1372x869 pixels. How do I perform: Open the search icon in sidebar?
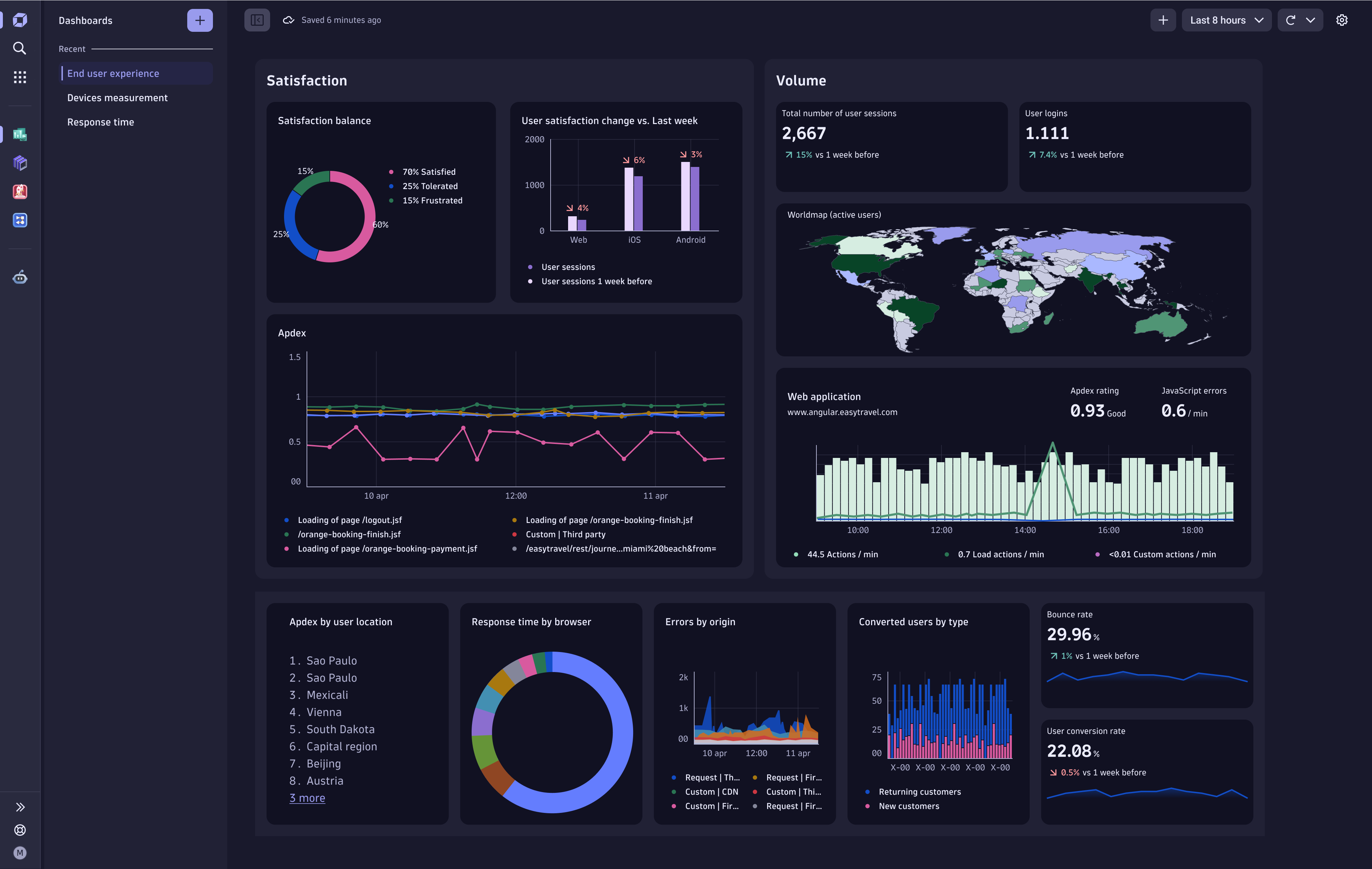pos(20,49)
